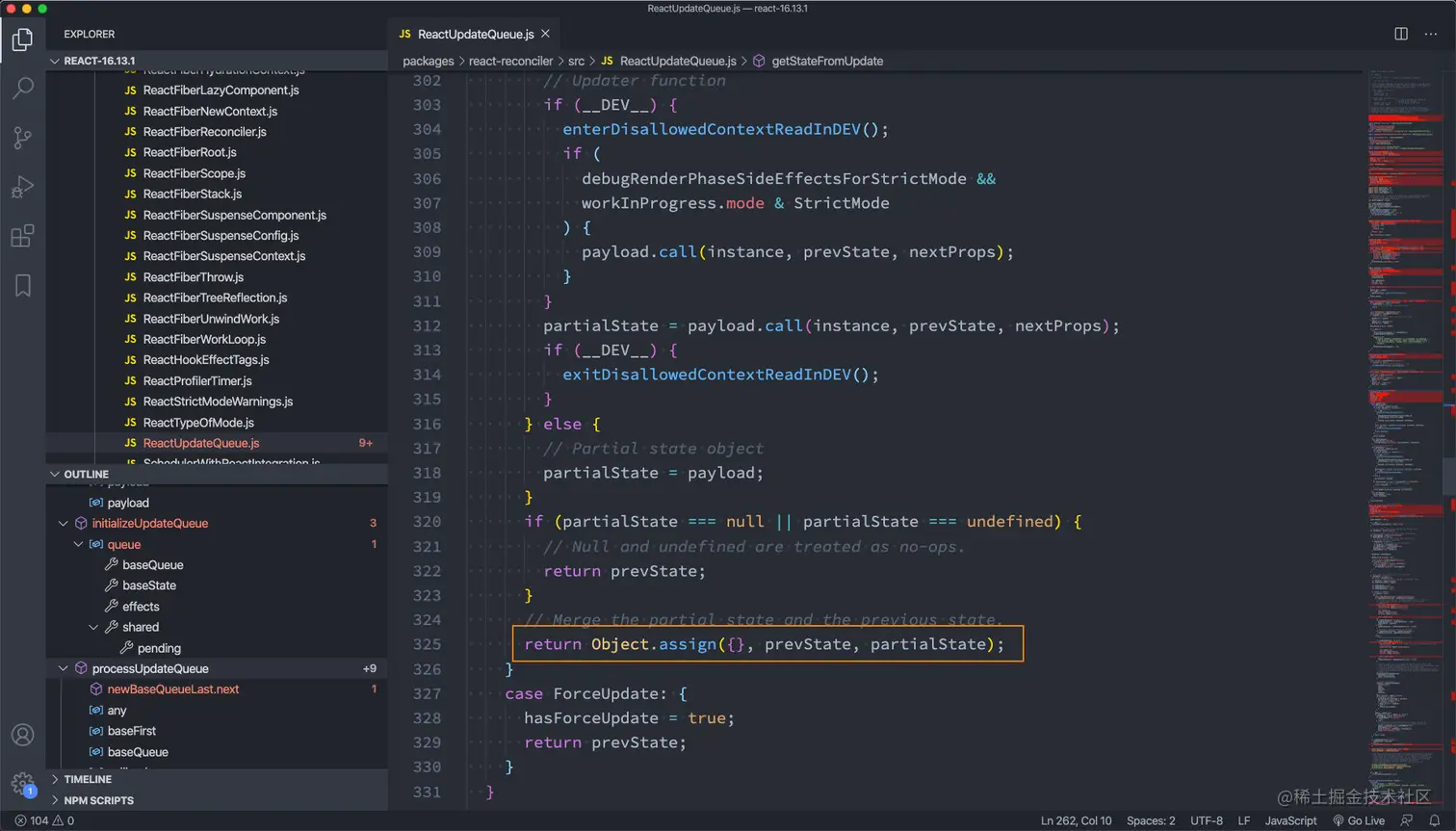Select the ReactUpdateQueue.js editor tab
The image size is (1456, 831).
pyautogui.click(x=476, y=34)
